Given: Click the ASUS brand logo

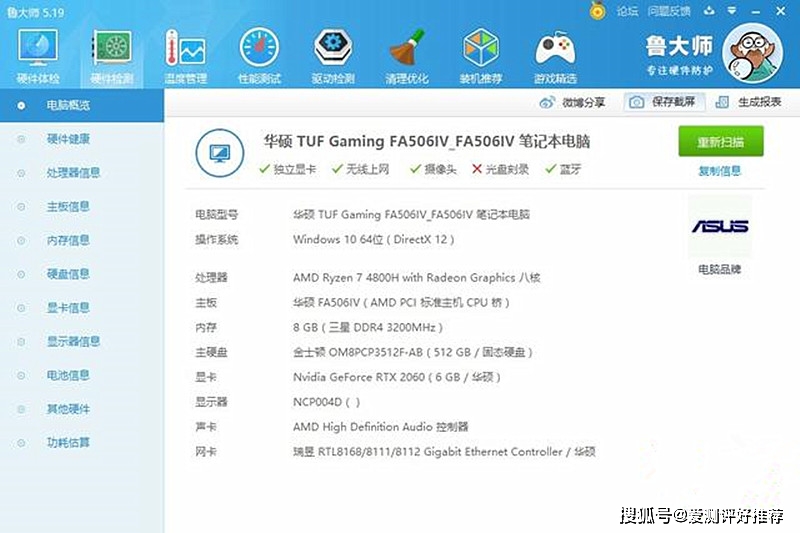Looking at the screenshot, I should (720, 226).
